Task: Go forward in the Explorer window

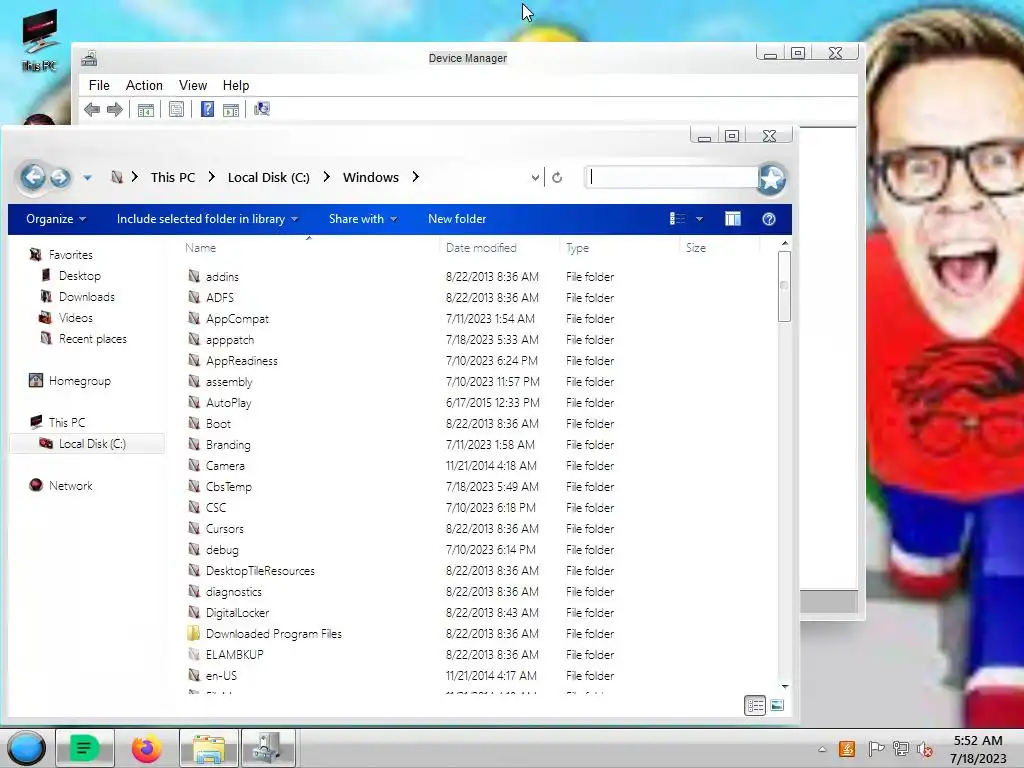Action: tap(60, 178)
